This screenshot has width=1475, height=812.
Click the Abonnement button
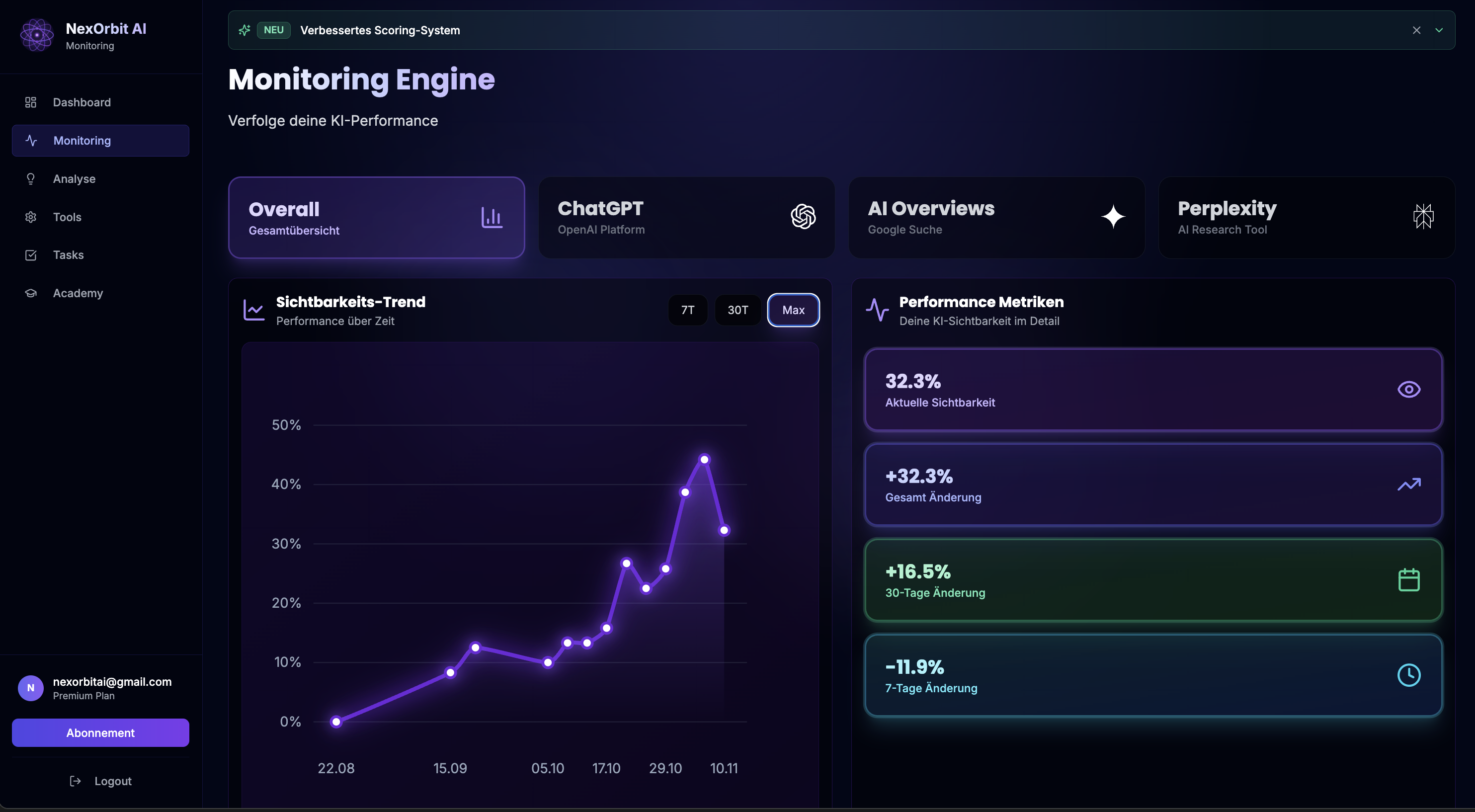tap(101, 733)
